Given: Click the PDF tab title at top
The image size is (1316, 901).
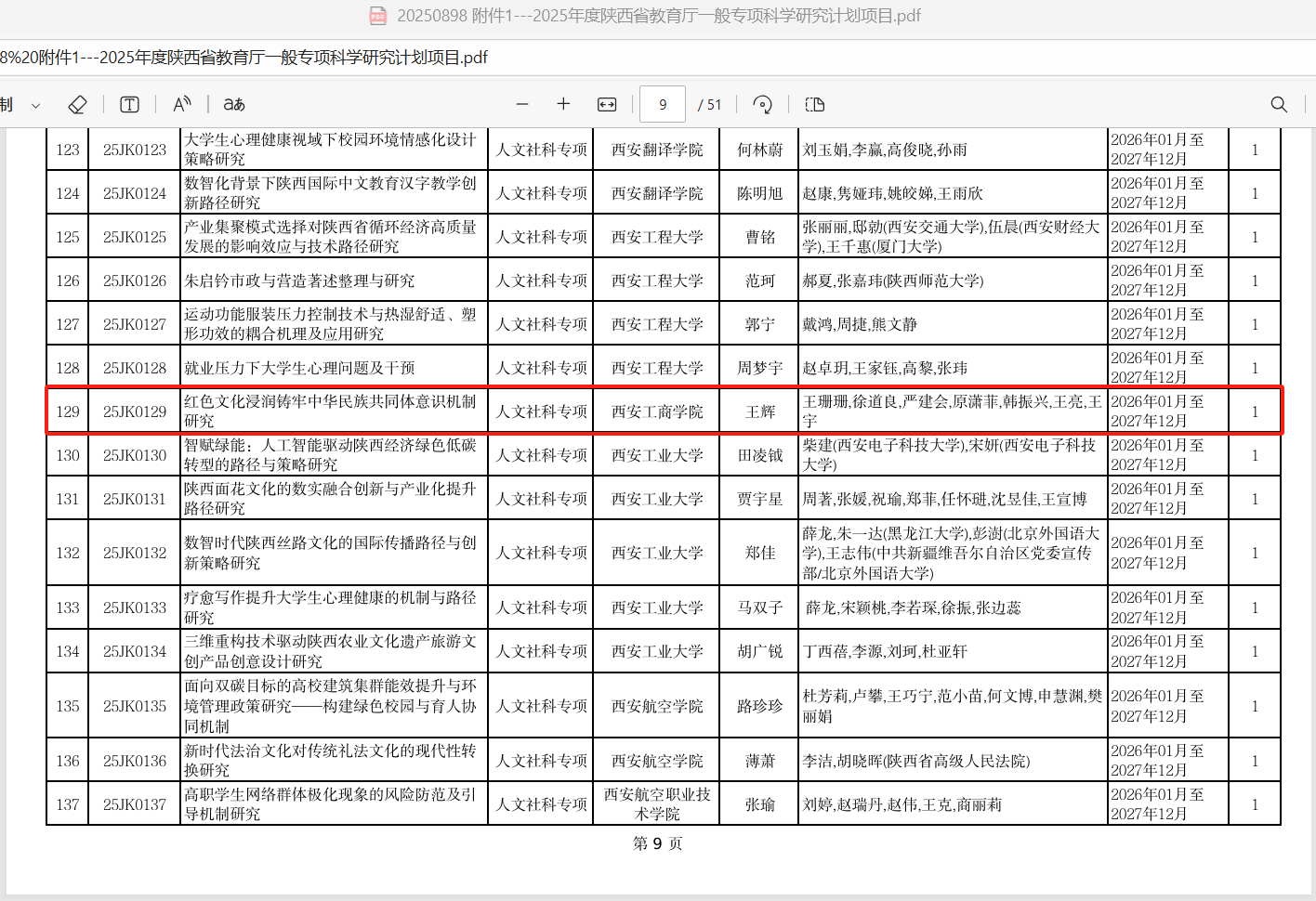Looking at the screenshot, I should pos(658,16).
